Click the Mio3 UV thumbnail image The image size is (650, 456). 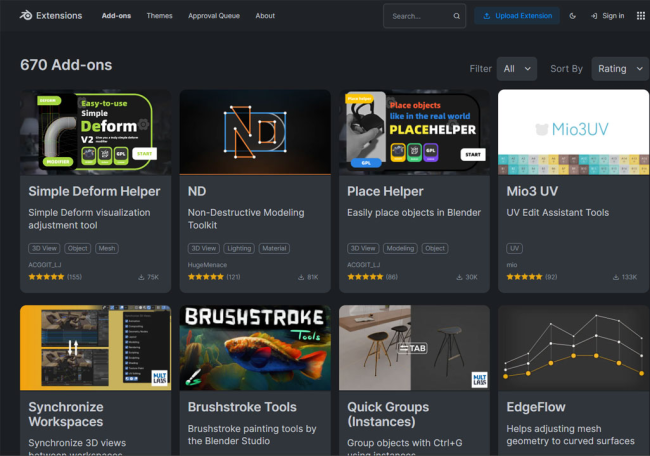coord(573,131)
